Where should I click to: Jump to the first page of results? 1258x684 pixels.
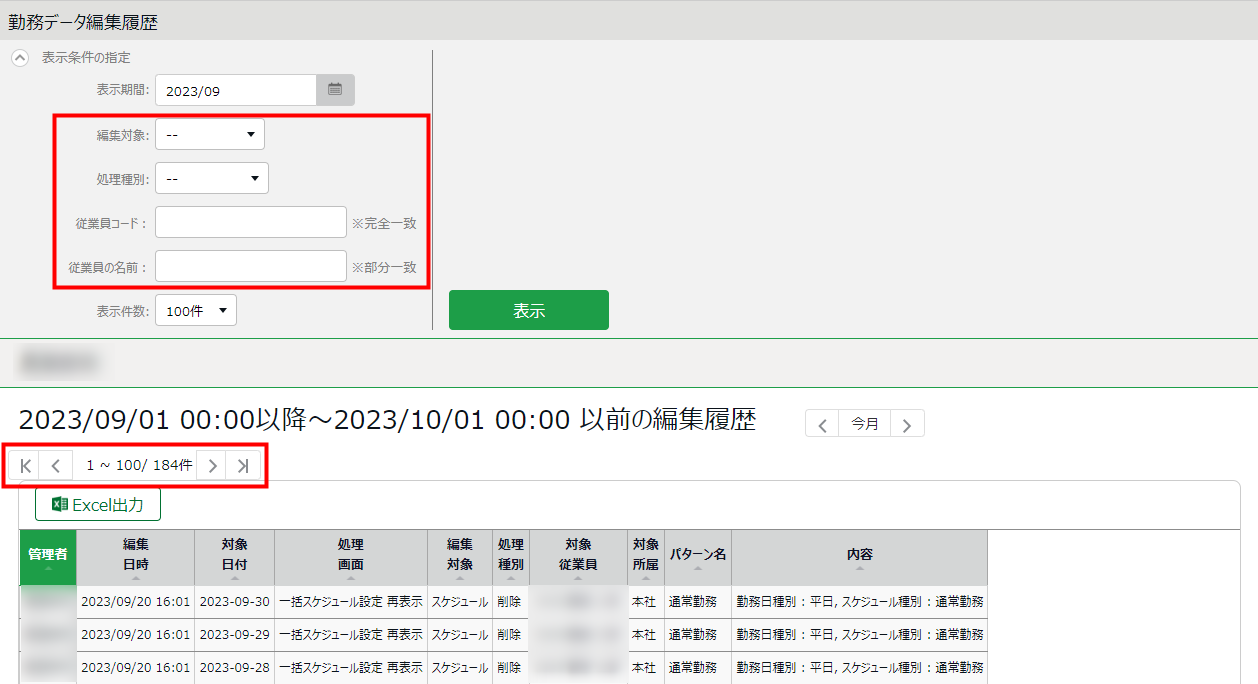pos(26,465)
